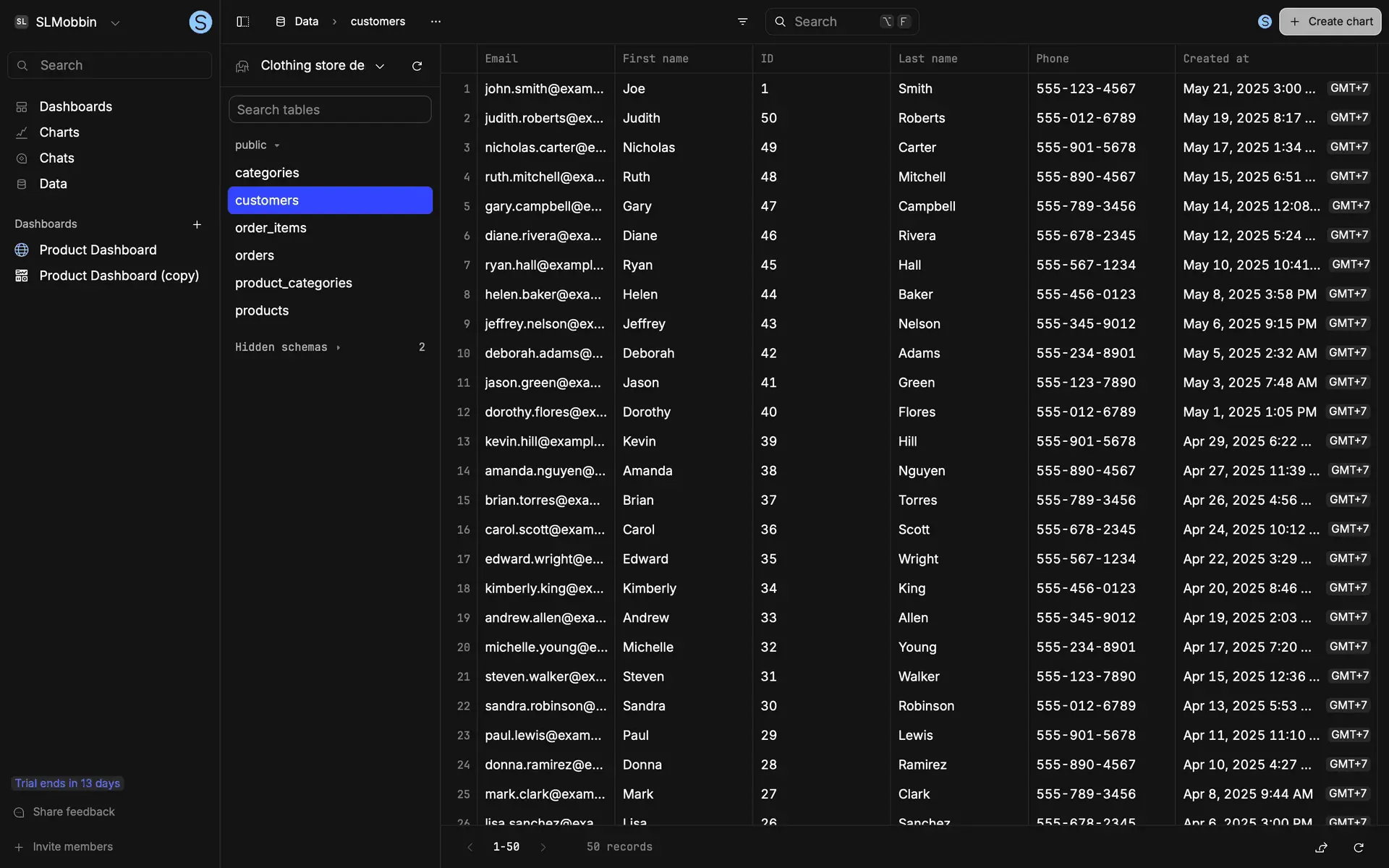Click the reload icon at bottom right
The height and width of the screenshot is (868, 1389).
point(1359,847)
